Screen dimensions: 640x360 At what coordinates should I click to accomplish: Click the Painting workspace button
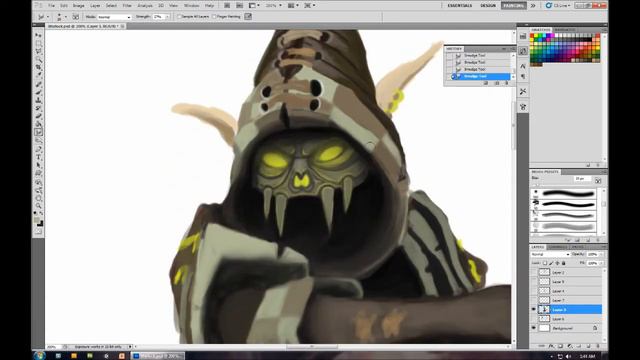tap(514, 6)
